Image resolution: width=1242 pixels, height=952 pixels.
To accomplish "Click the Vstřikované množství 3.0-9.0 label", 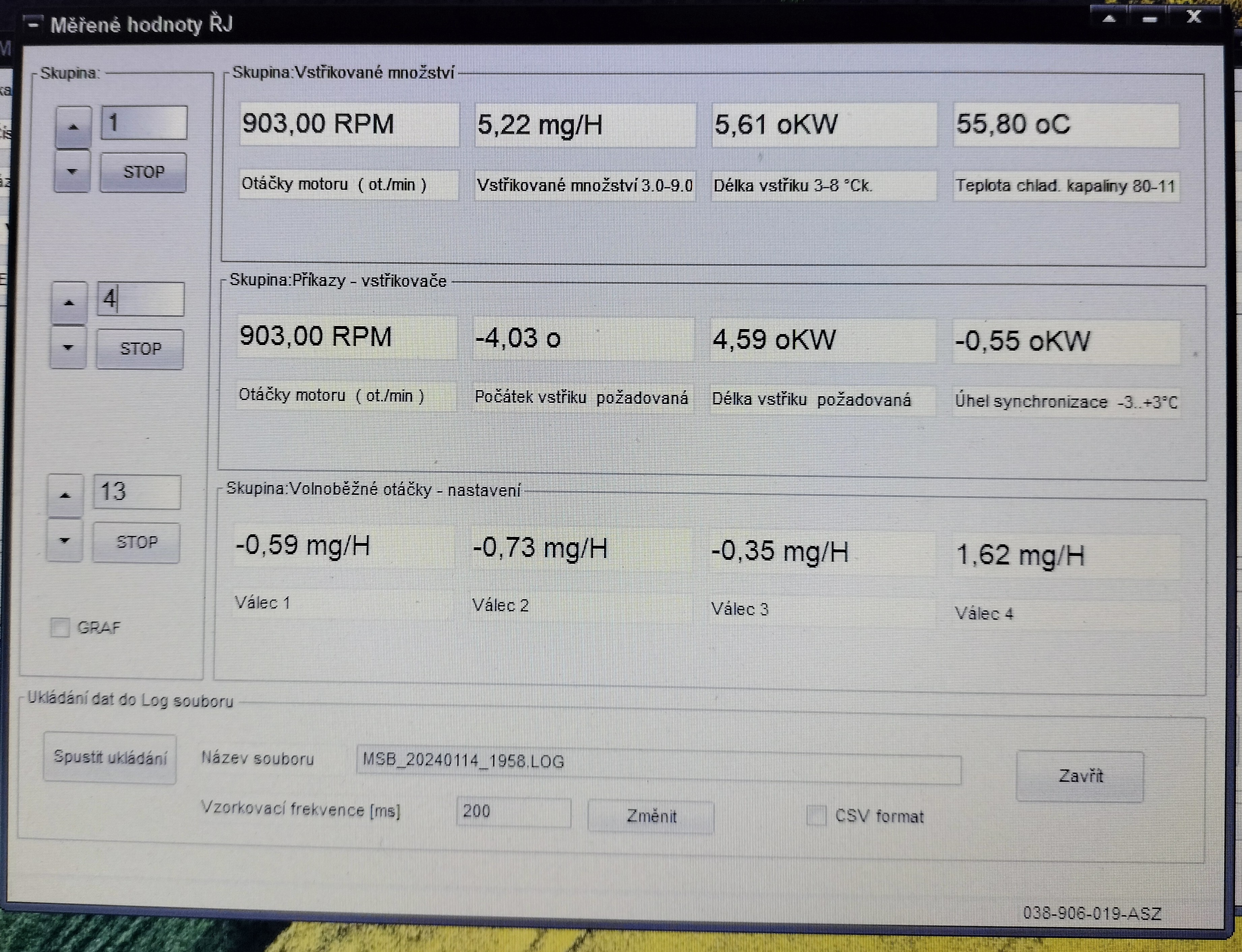I will (x=585, y=186).
